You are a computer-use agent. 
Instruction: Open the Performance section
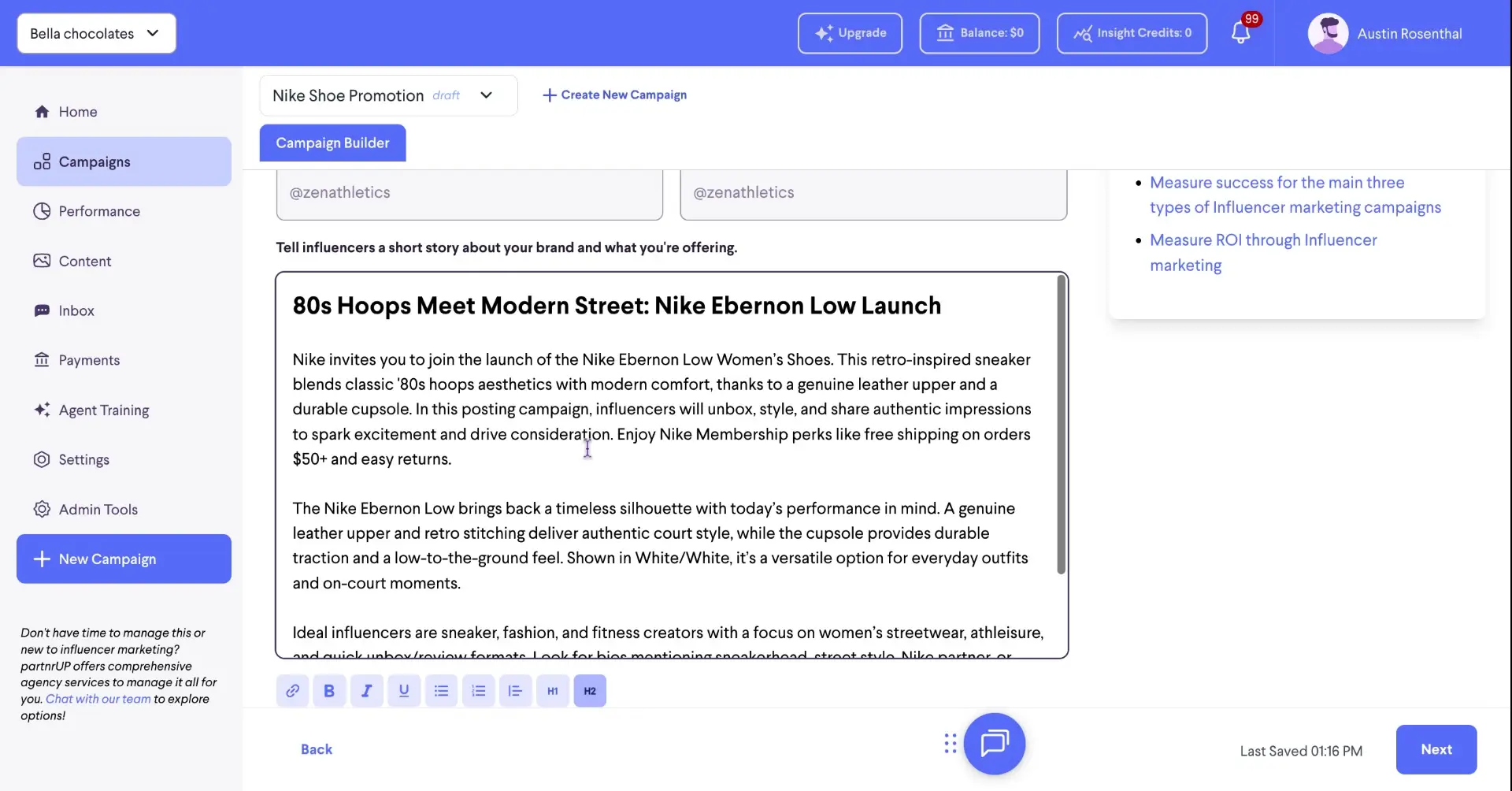point(99,211)
